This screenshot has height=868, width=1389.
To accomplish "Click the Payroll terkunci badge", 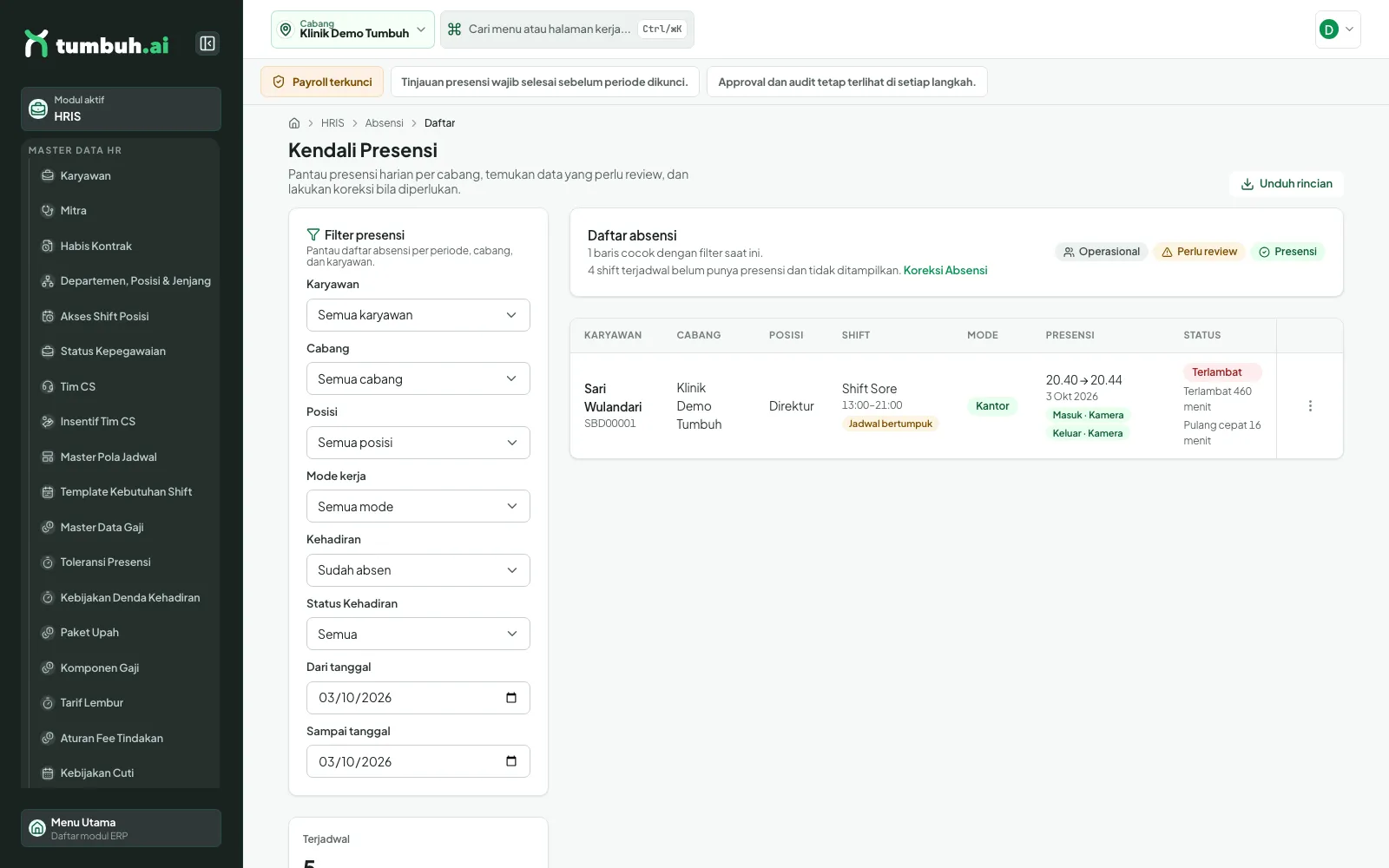I will [322, 82].
